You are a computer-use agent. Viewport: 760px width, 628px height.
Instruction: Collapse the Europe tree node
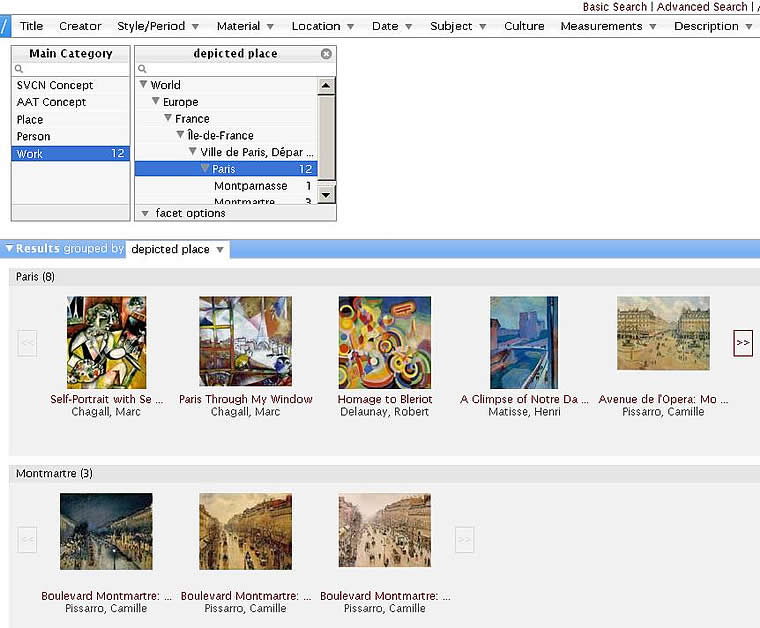(x=156, y=101)
